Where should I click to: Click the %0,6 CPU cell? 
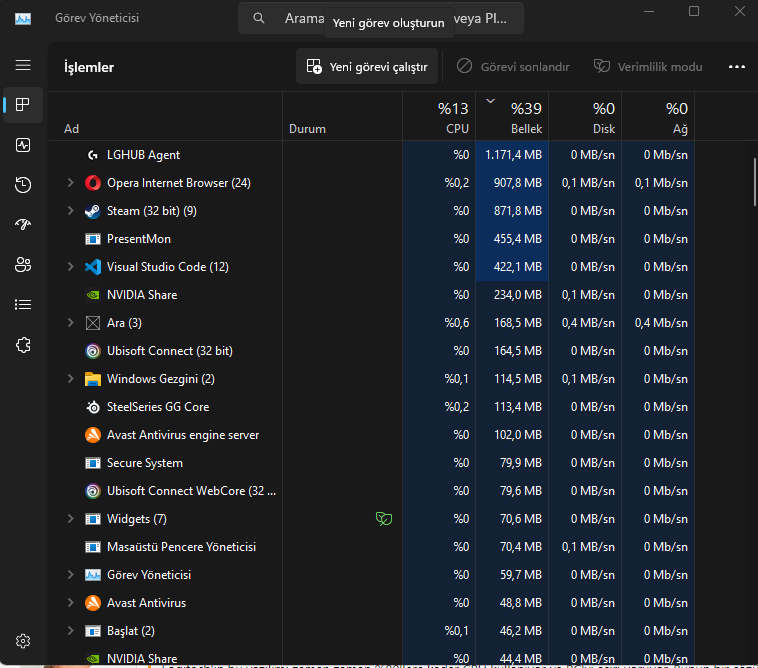439,323
